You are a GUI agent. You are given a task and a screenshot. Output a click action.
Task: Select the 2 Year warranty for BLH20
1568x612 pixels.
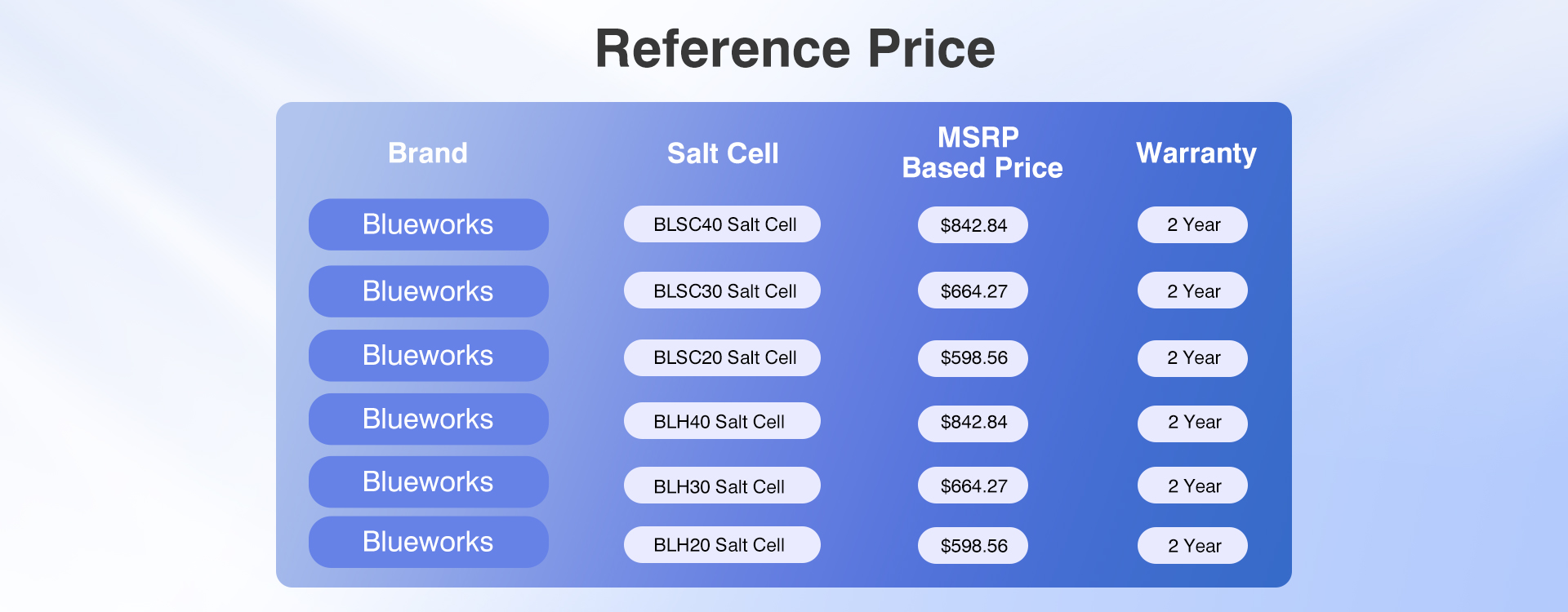[x=1192, y=545]
